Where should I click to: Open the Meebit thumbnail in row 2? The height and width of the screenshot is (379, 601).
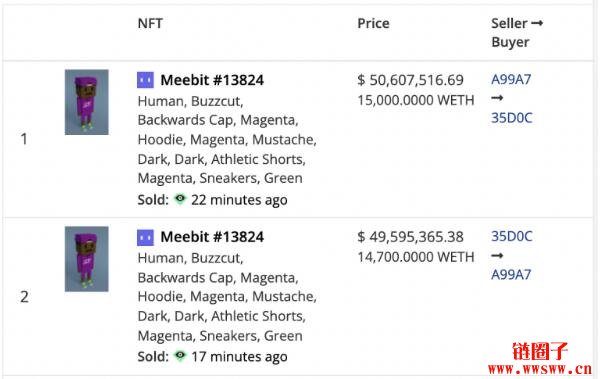tap(87, 259)
